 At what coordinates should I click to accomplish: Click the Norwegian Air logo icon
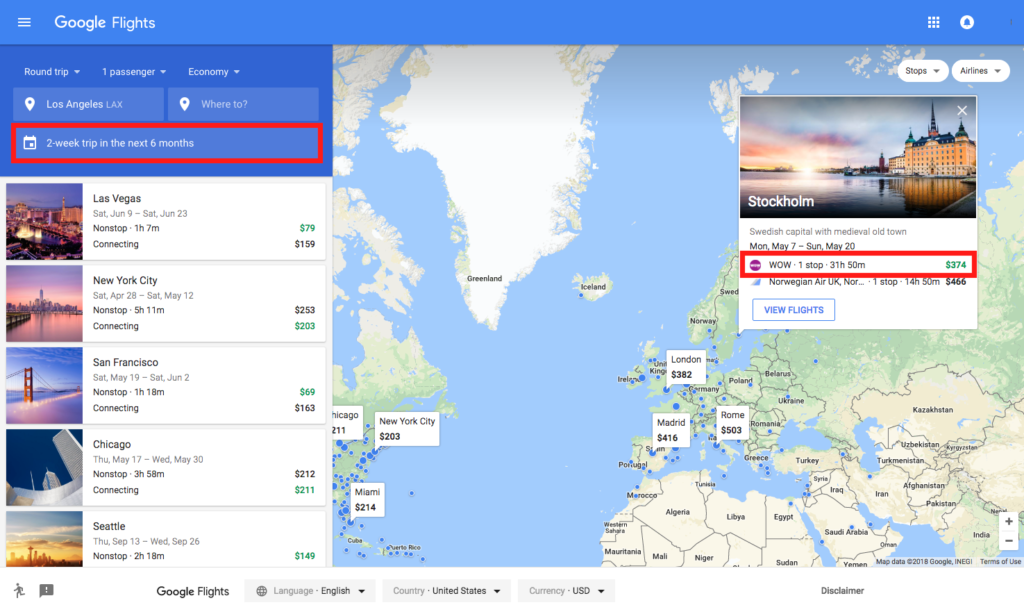pos(756,282)
